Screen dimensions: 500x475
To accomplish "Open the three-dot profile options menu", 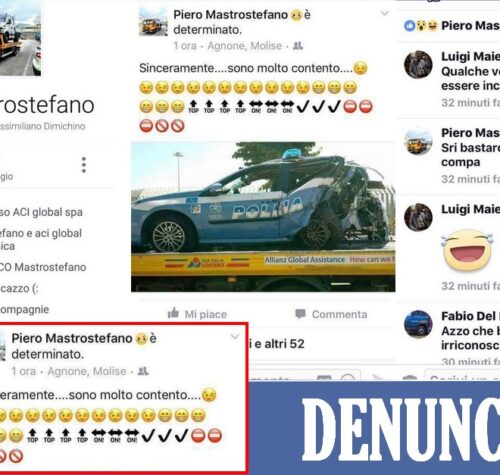I will 84,165.
